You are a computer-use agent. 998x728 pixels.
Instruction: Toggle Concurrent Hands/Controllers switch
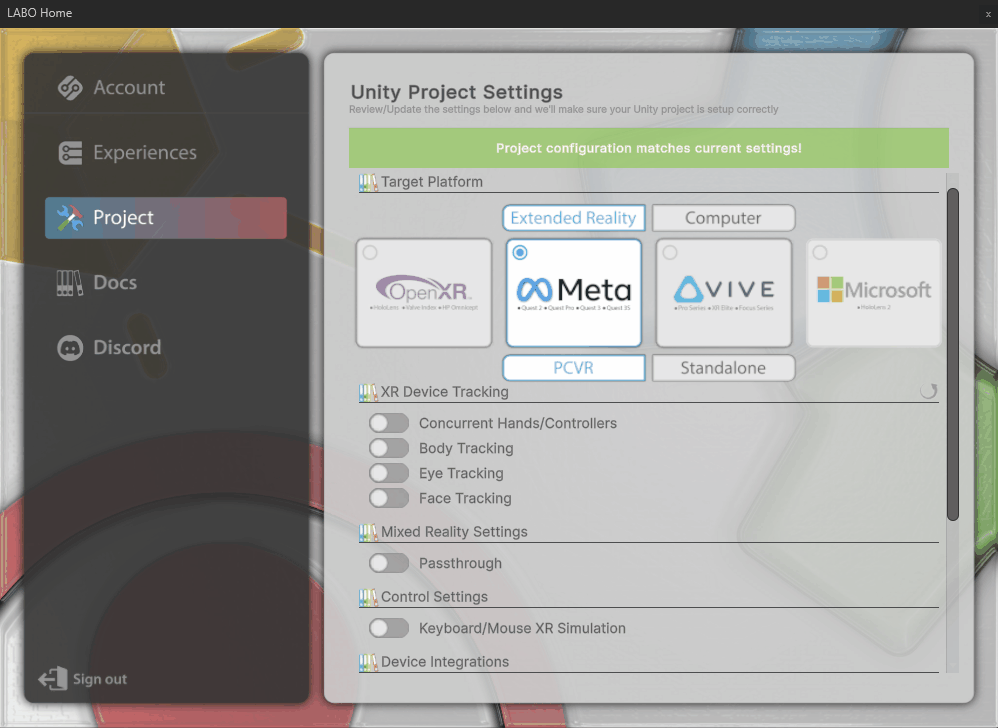coord(389,423)
